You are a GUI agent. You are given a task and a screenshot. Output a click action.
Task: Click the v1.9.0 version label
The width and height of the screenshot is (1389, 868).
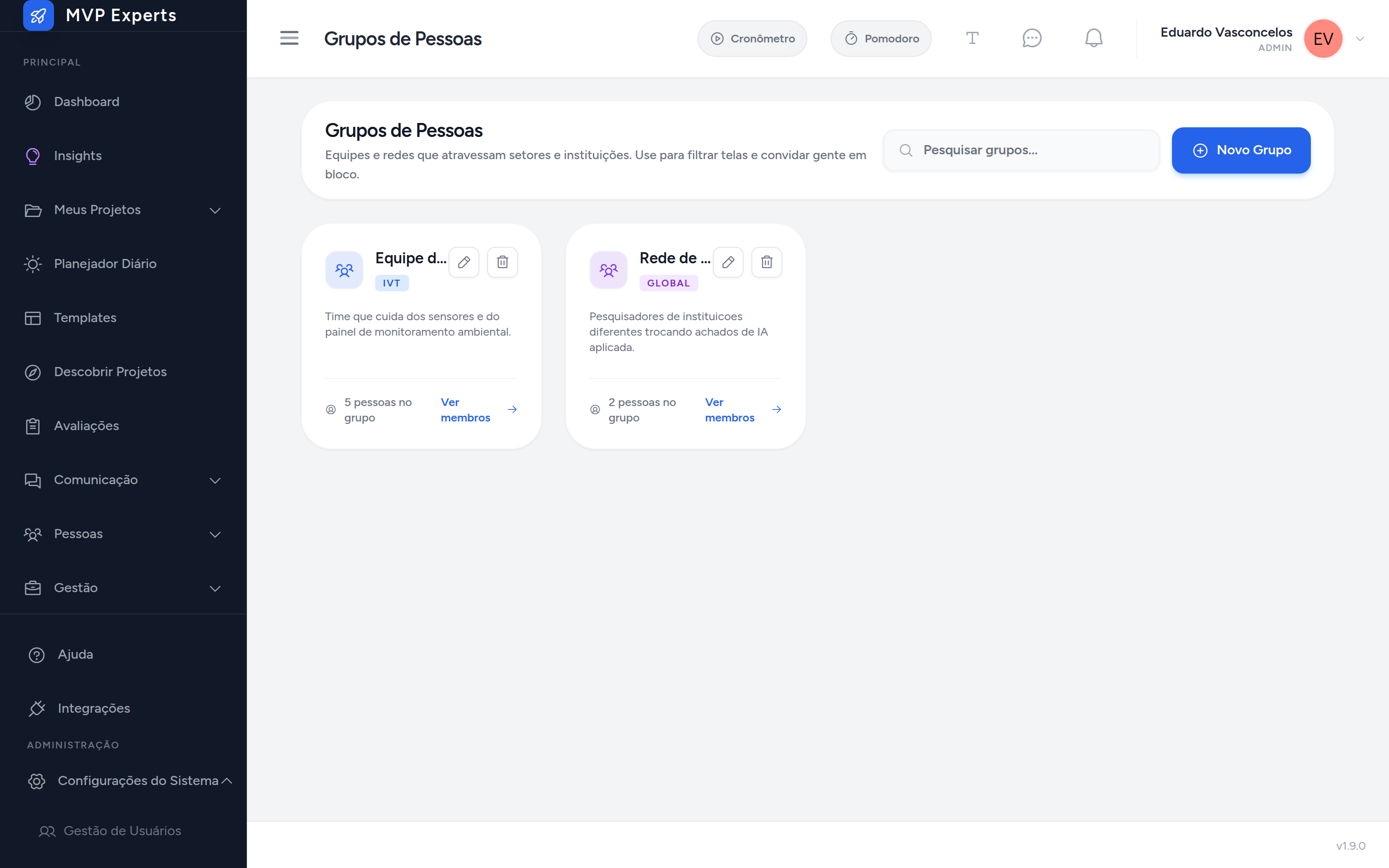pos(1350,846)
